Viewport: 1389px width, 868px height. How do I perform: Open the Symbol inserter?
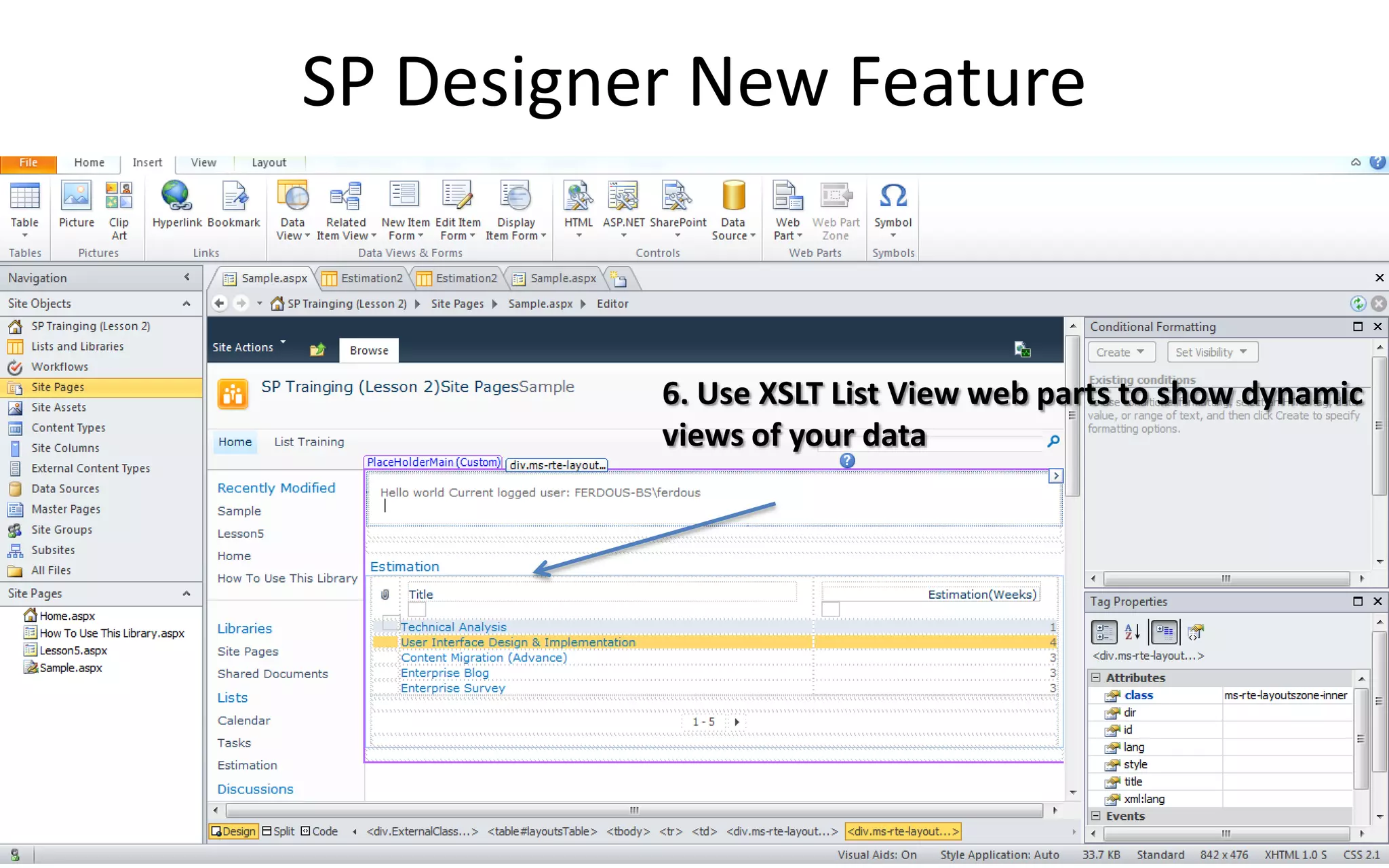[x=893, y=209]
